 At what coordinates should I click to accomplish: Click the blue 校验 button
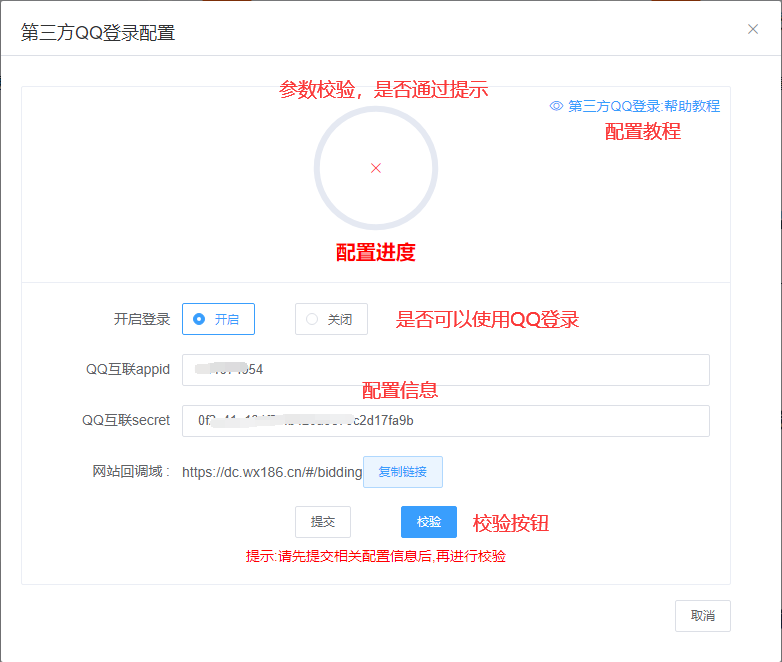coord(428,522)
